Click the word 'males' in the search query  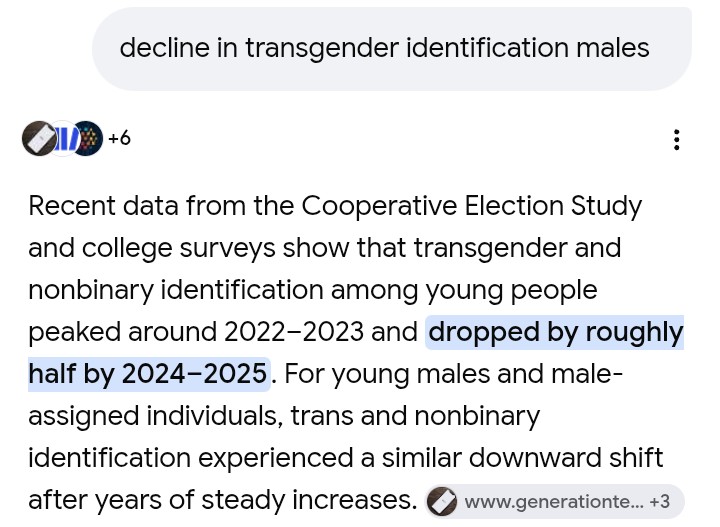[613, 48]
